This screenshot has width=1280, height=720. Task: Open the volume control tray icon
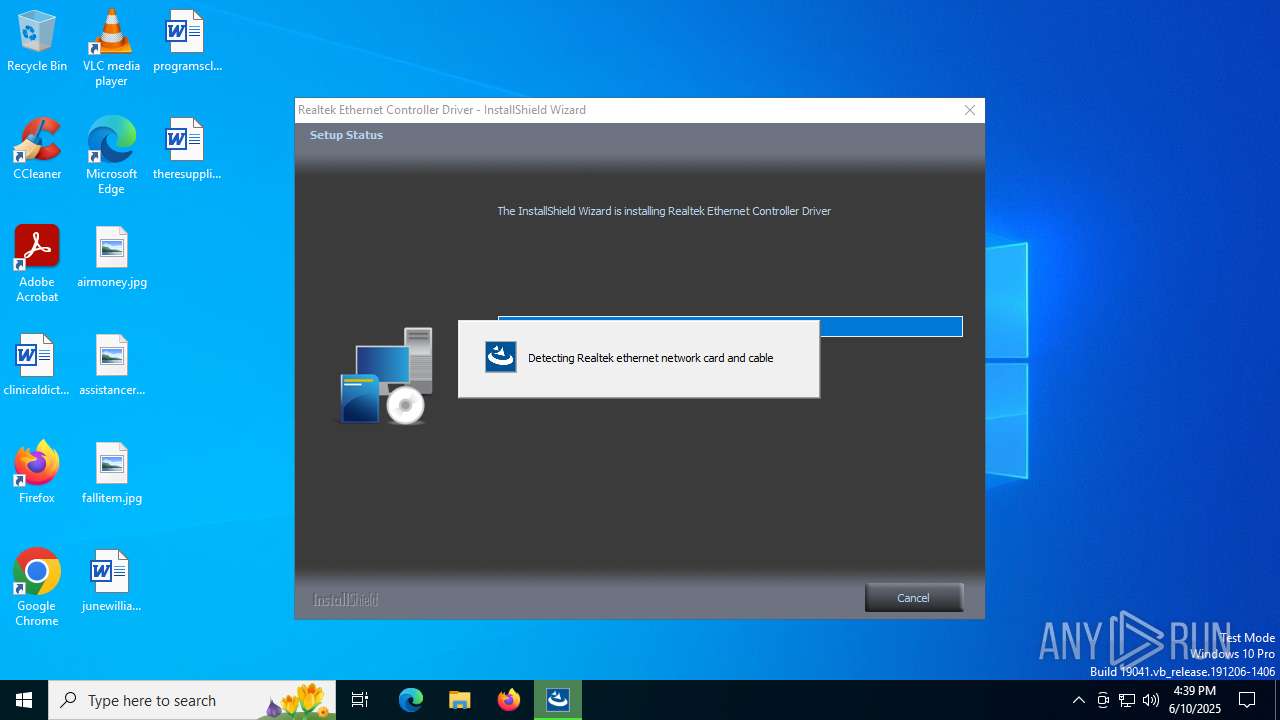coord(1151,700)
